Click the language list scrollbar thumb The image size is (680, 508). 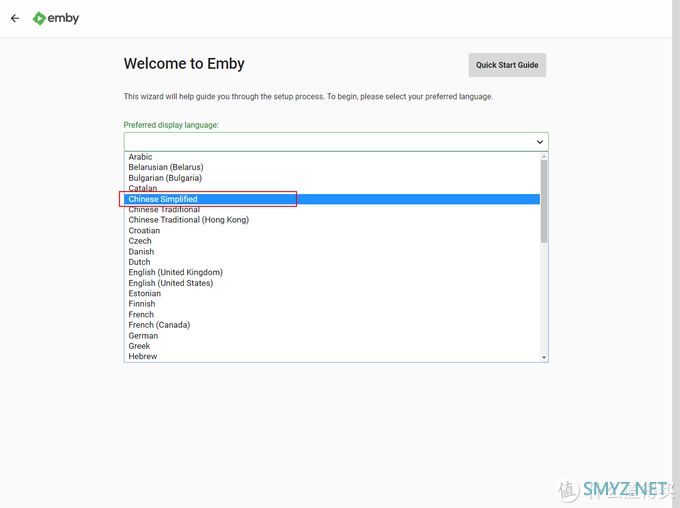coord(544,201)
